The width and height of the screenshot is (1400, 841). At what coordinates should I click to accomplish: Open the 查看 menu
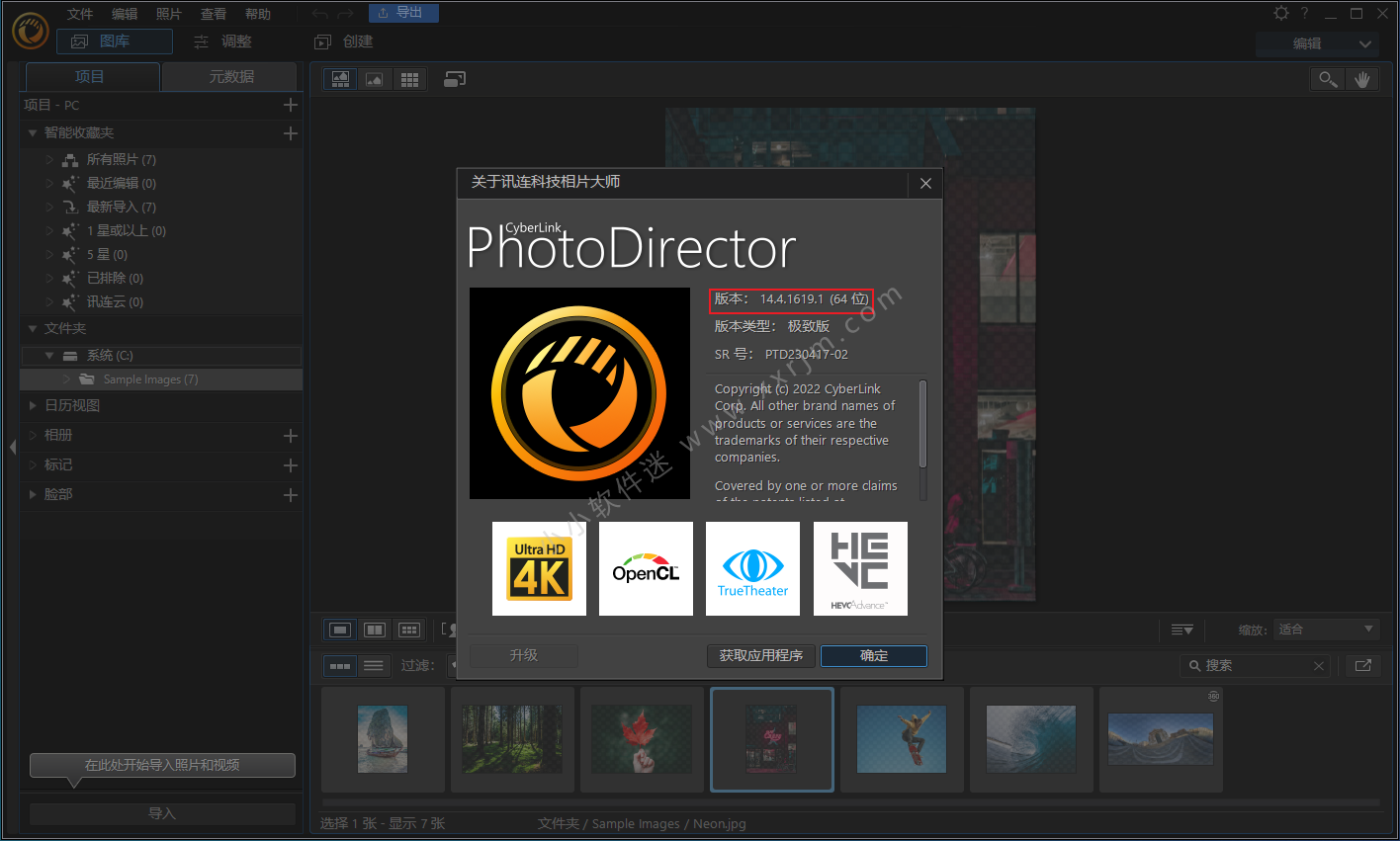[214, 14]
